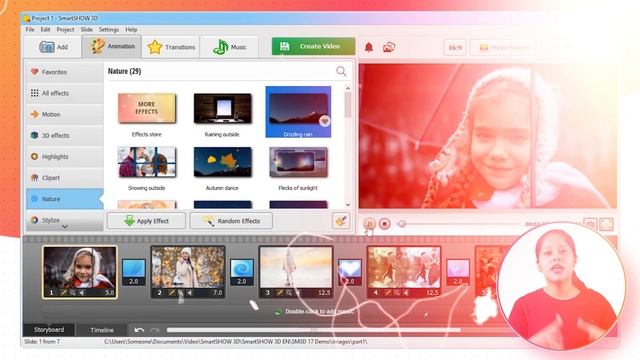Open the 16:9 aspect ratio selector

[455, 48]
